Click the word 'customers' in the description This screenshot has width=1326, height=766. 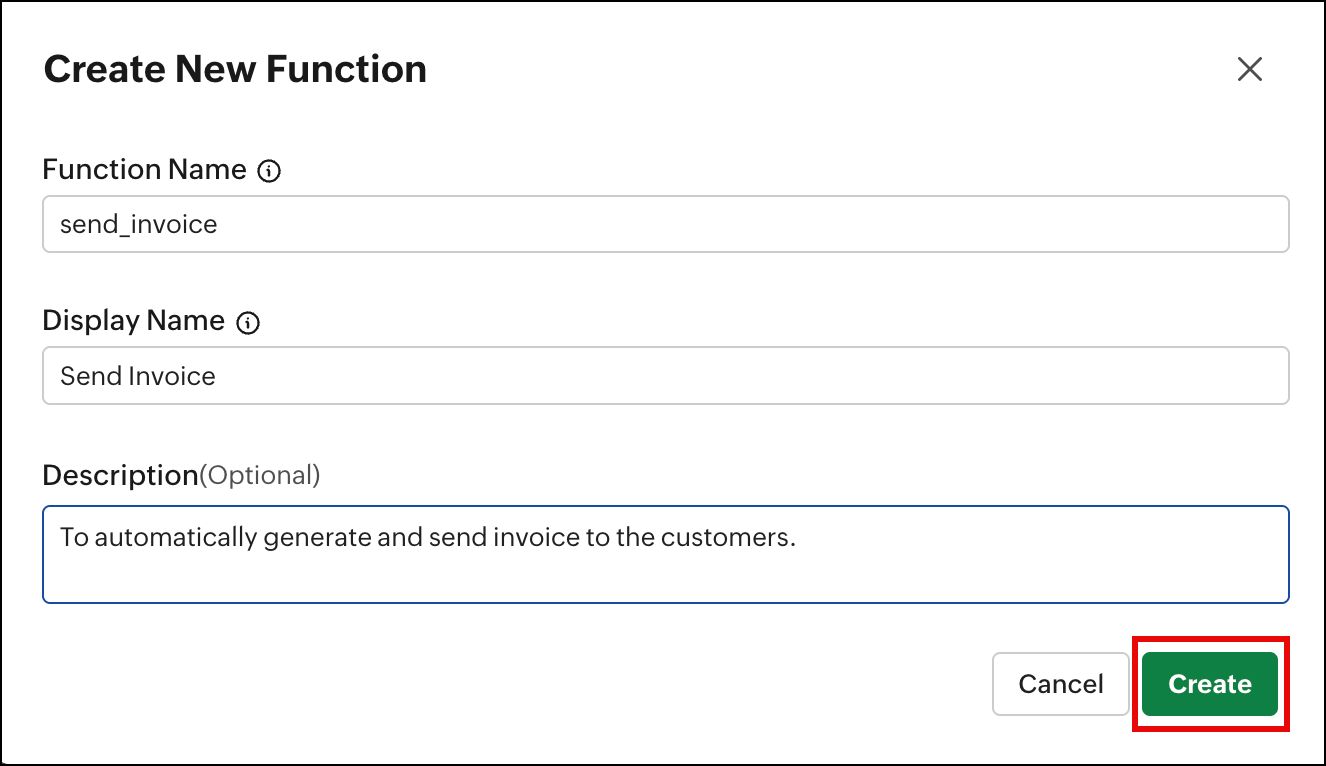coord(738,538)
